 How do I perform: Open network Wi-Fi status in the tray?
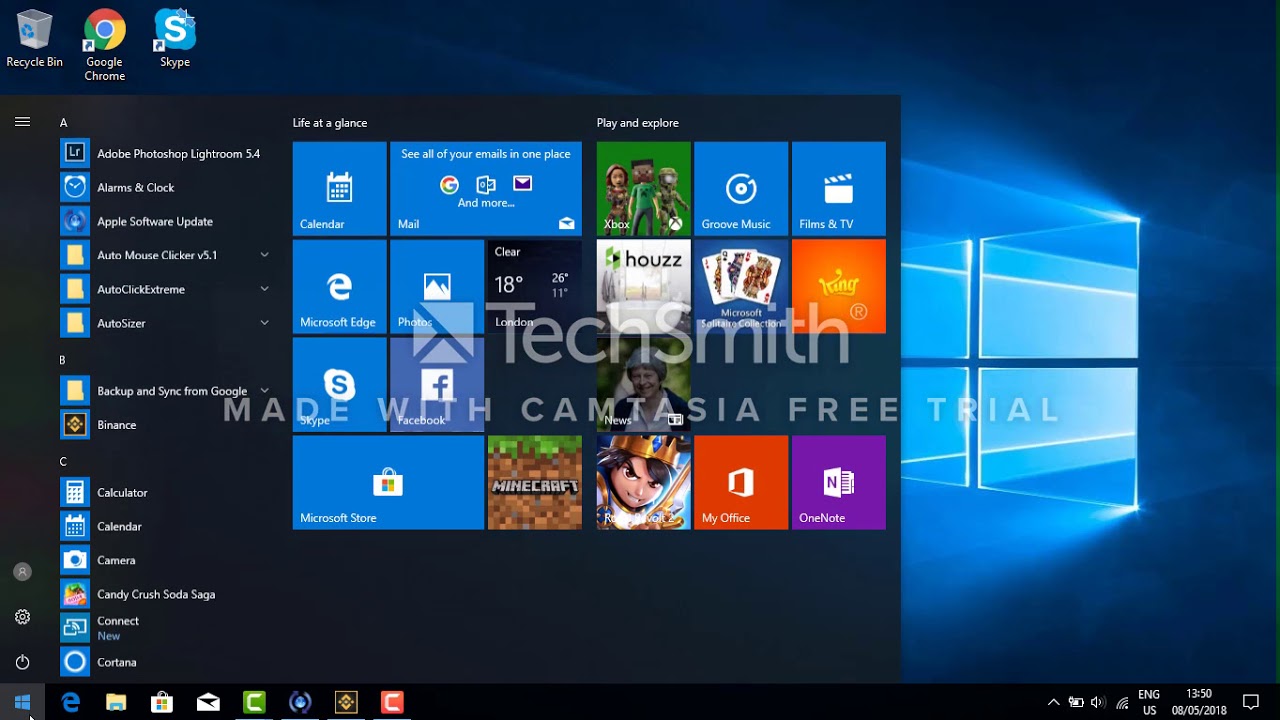click(x=1122, y=702)
